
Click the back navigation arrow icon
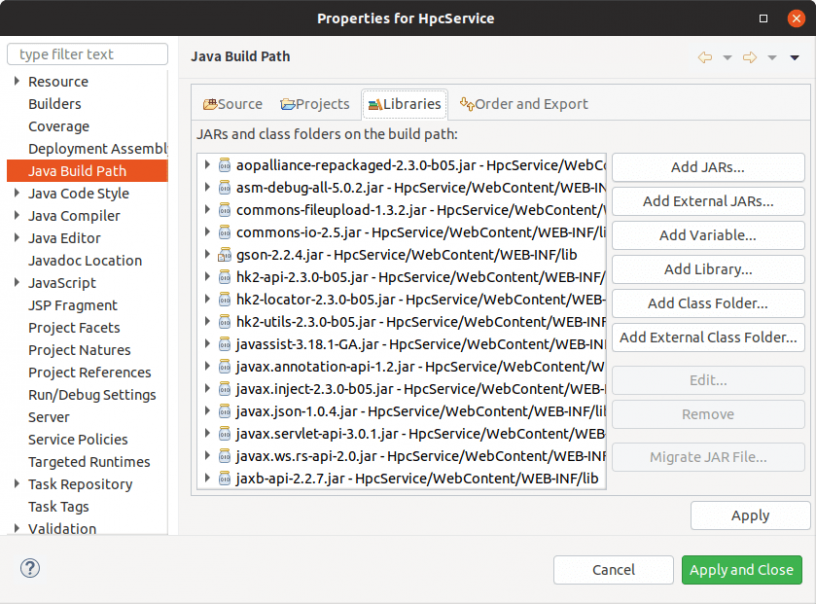705,58
